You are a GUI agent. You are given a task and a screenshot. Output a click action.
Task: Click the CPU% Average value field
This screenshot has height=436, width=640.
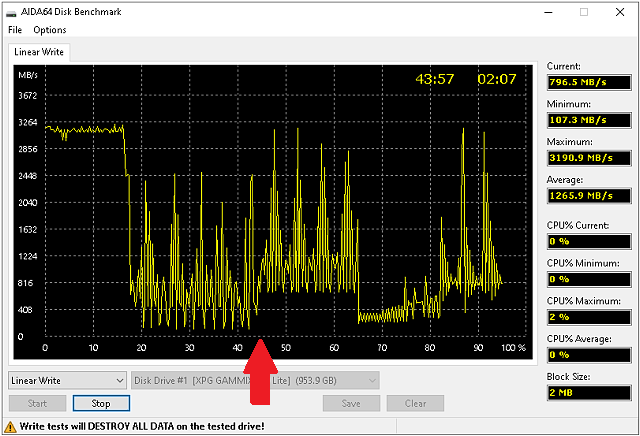click(x=589, y=355)
